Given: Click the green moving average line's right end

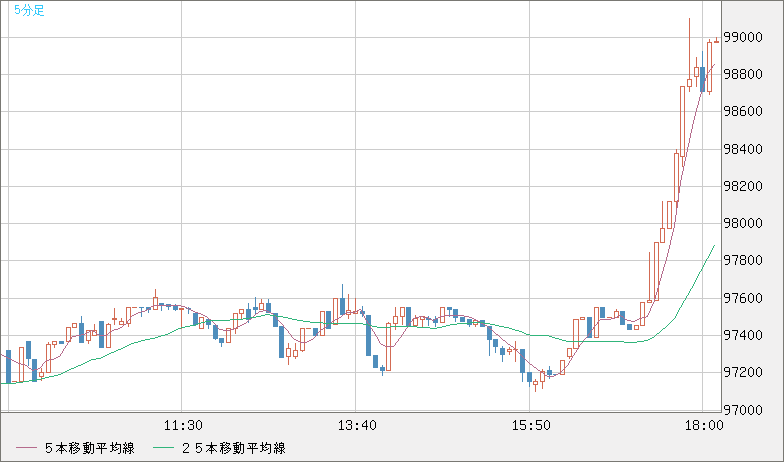Looking at the screenshot, I should point(713,246).
